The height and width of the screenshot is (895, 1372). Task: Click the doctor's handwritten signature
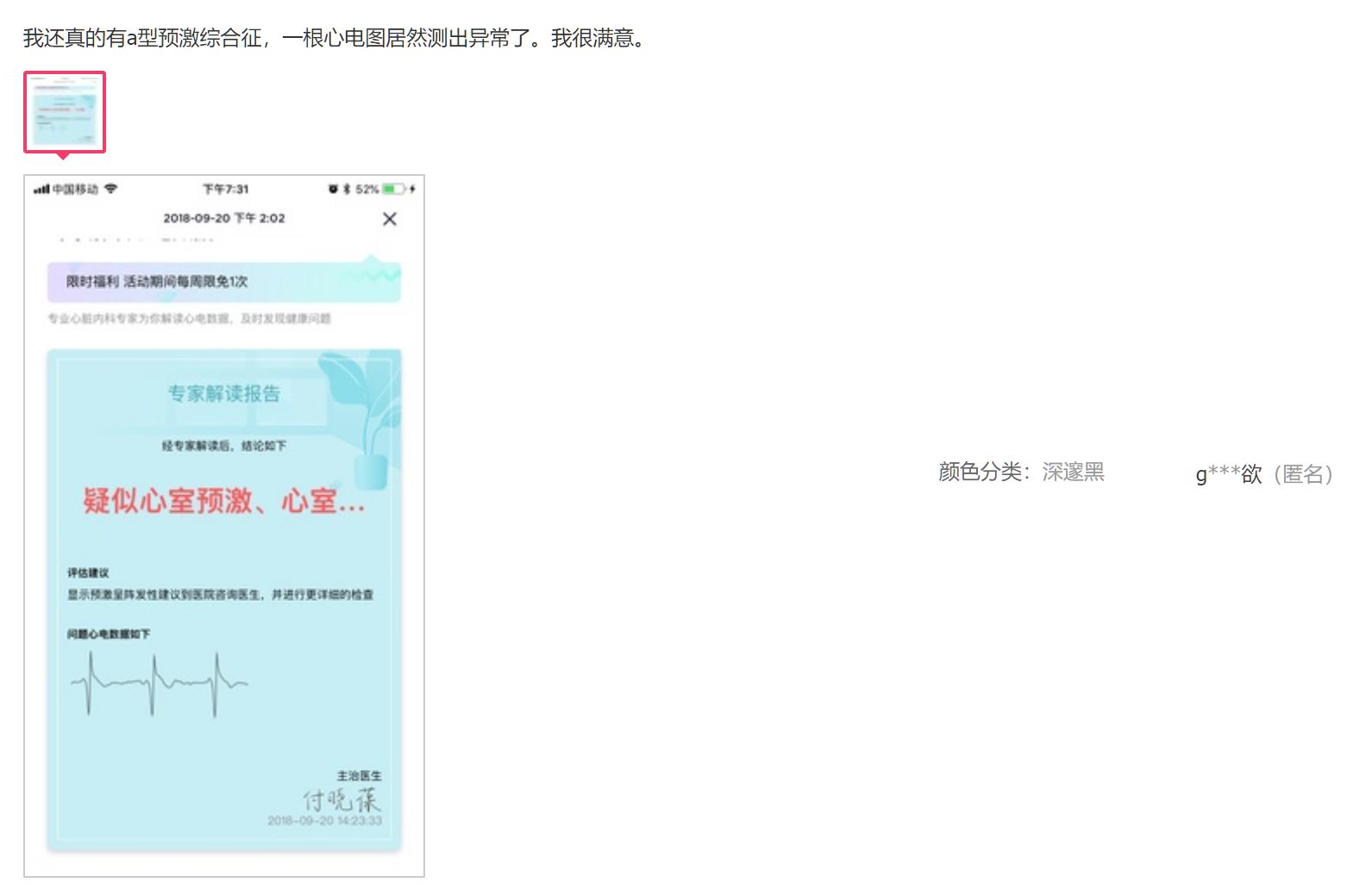point(341,799)
